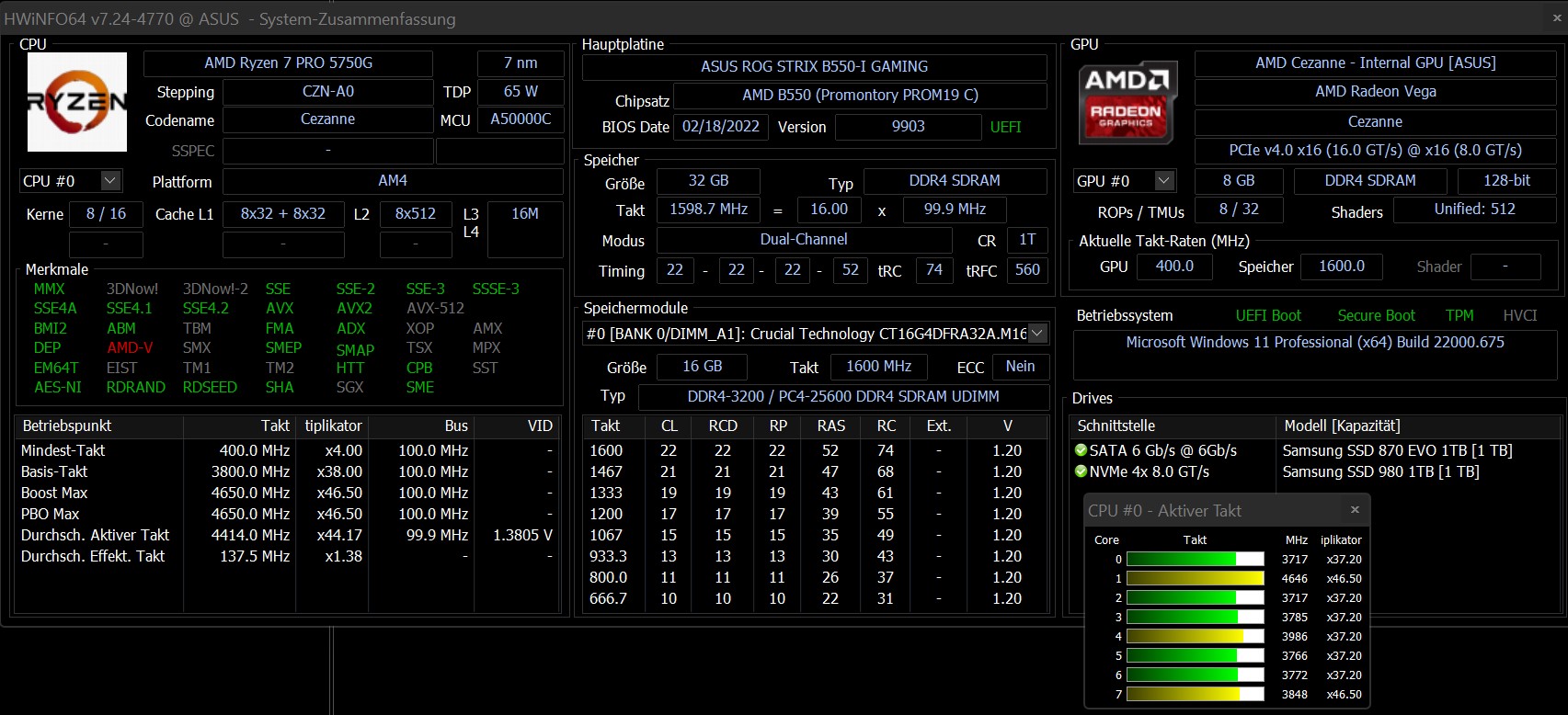This screenshot has height=715, width=1568.
Task: Click the Cache L1 value 8x32 + 8x32
Action: coord(283,214)
